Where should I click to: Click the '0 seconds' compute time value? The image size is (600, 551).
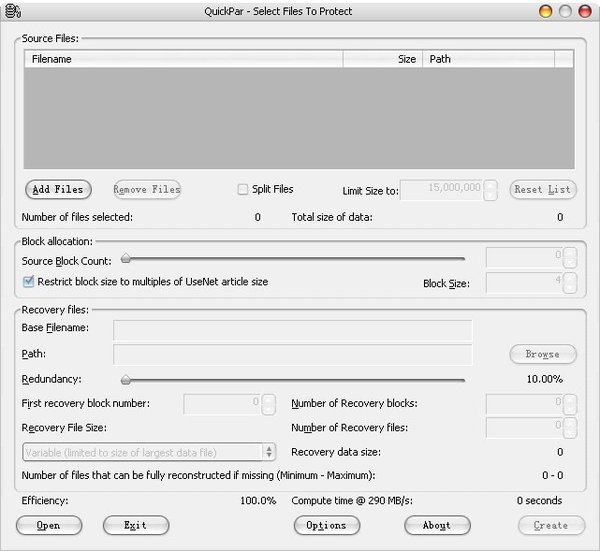(539, 500)
